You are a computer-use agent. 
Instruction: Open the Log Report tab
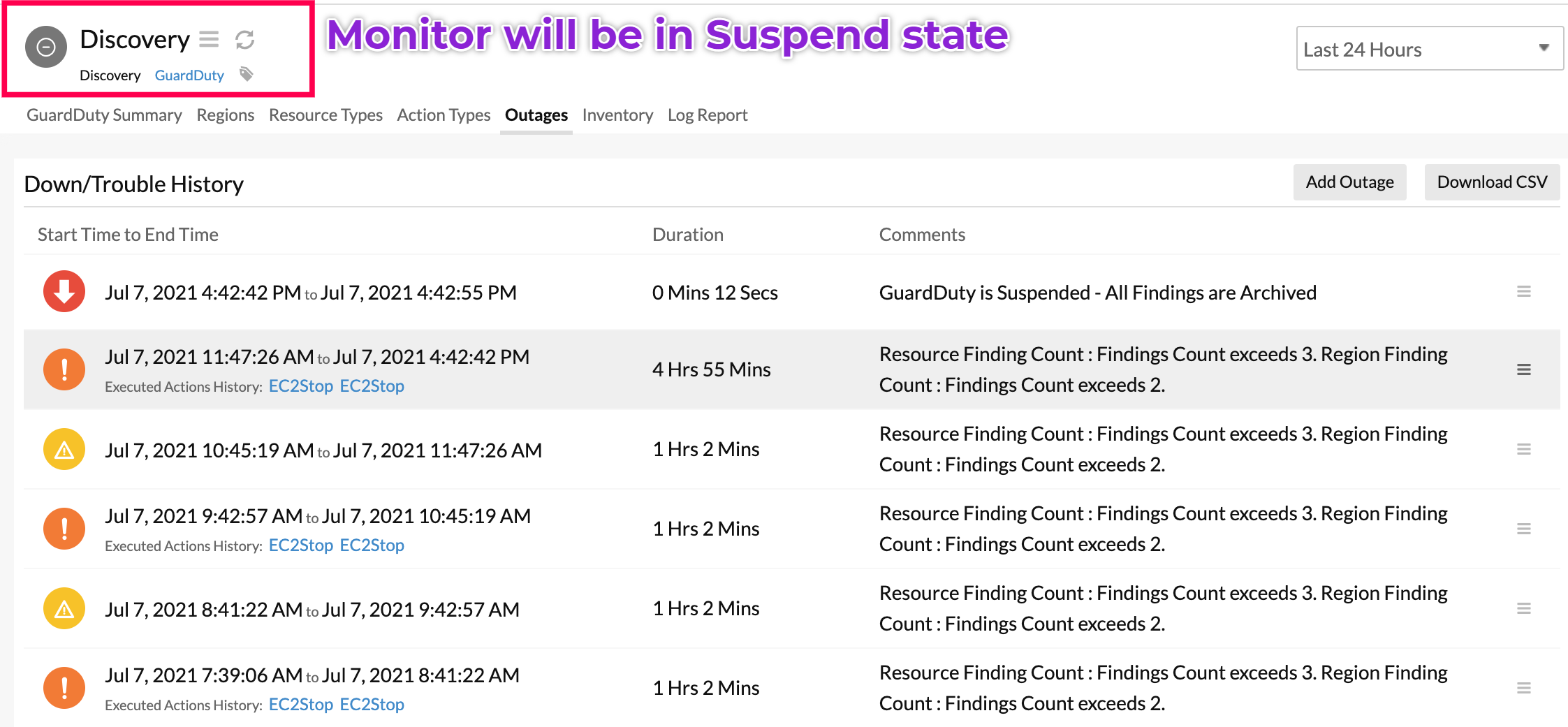click(708, 115)
